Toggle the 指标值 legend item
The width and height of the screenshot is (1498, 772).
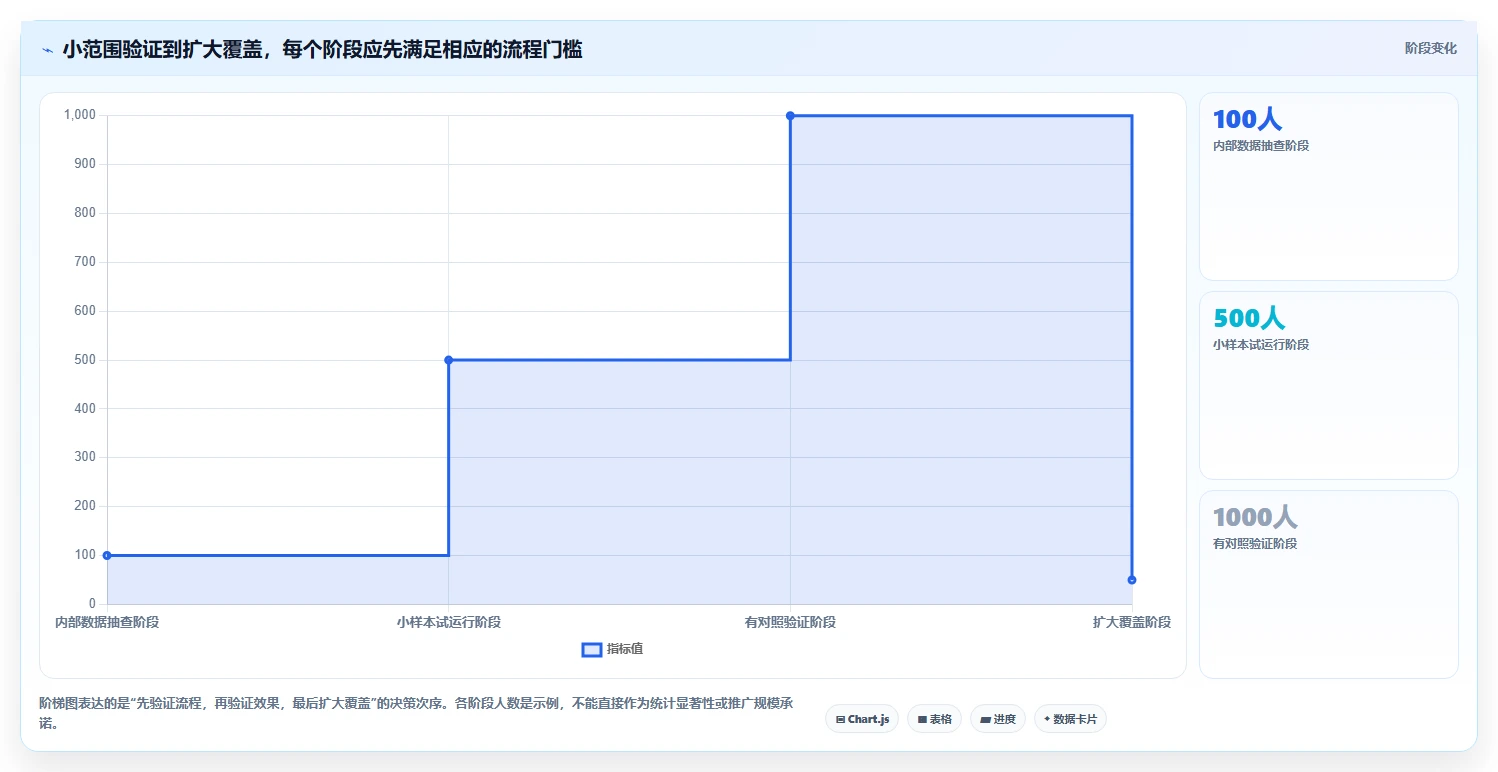point(612,649)
